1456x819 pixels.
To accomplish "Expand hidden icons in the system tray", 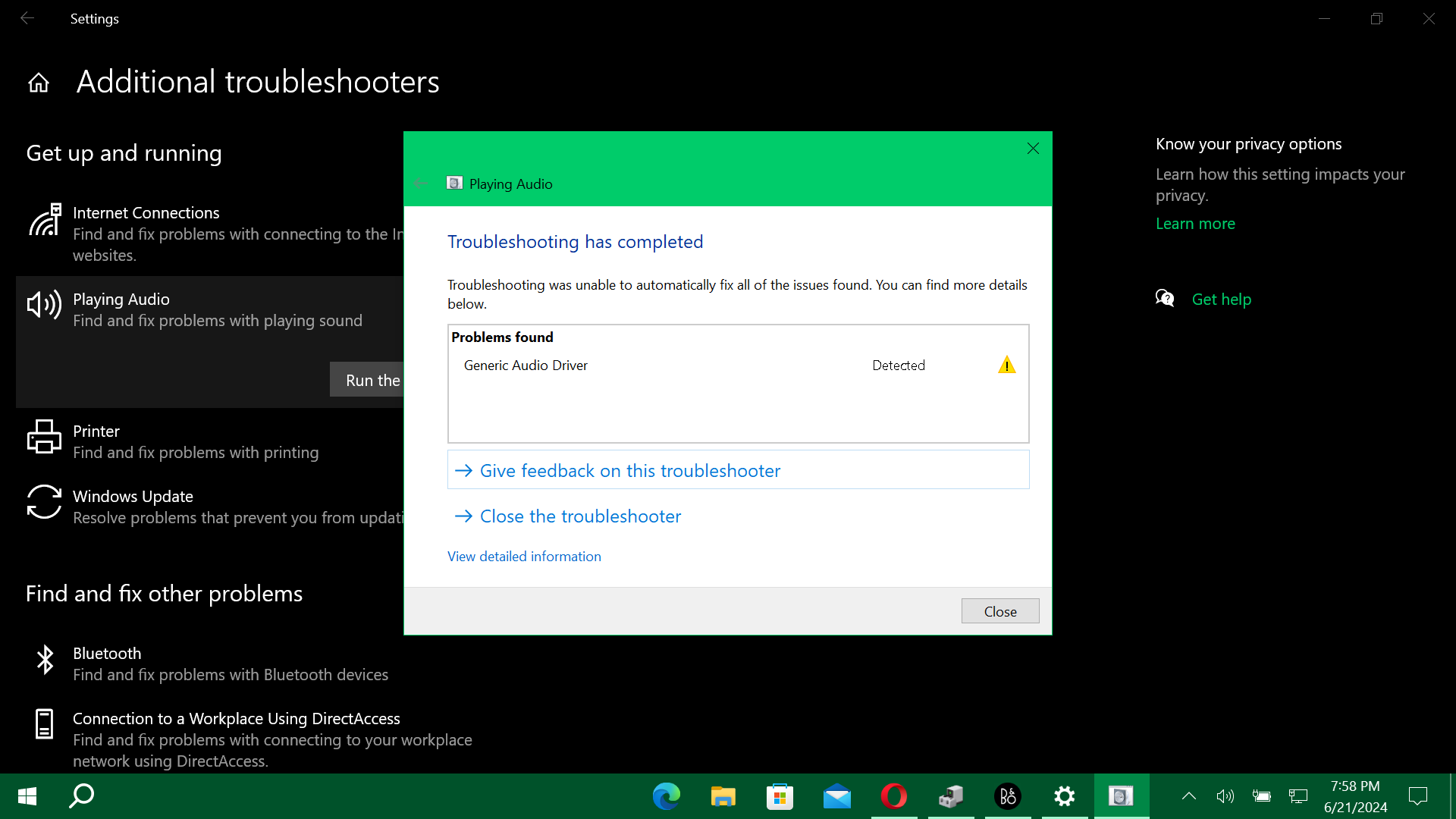I will pos(1188,796).
